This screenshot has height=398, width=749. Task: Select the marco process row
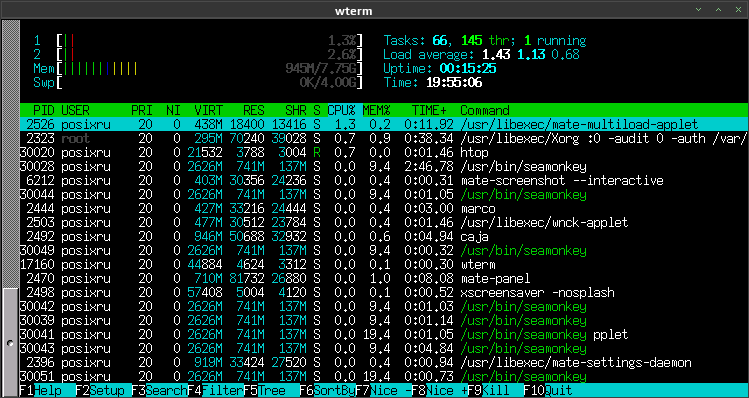coord(384,208)
